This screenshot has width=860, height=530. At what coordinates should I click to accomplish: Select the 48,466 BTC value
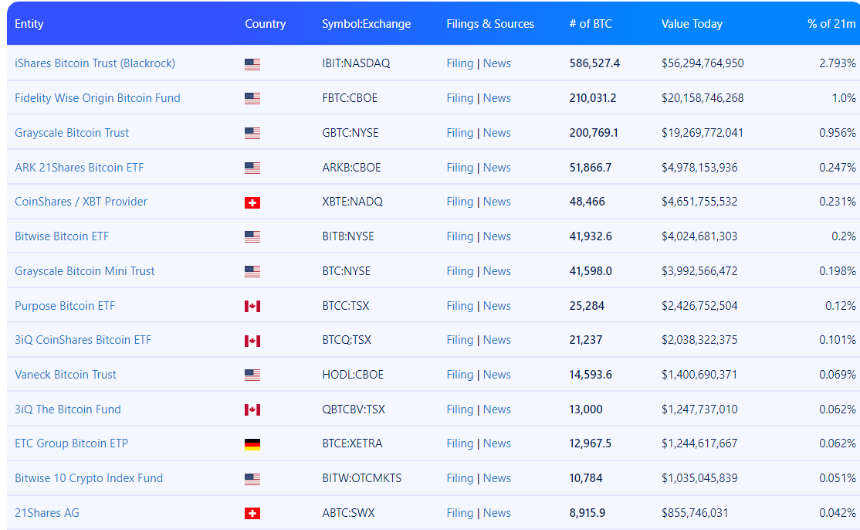click(x=587, y=201)
